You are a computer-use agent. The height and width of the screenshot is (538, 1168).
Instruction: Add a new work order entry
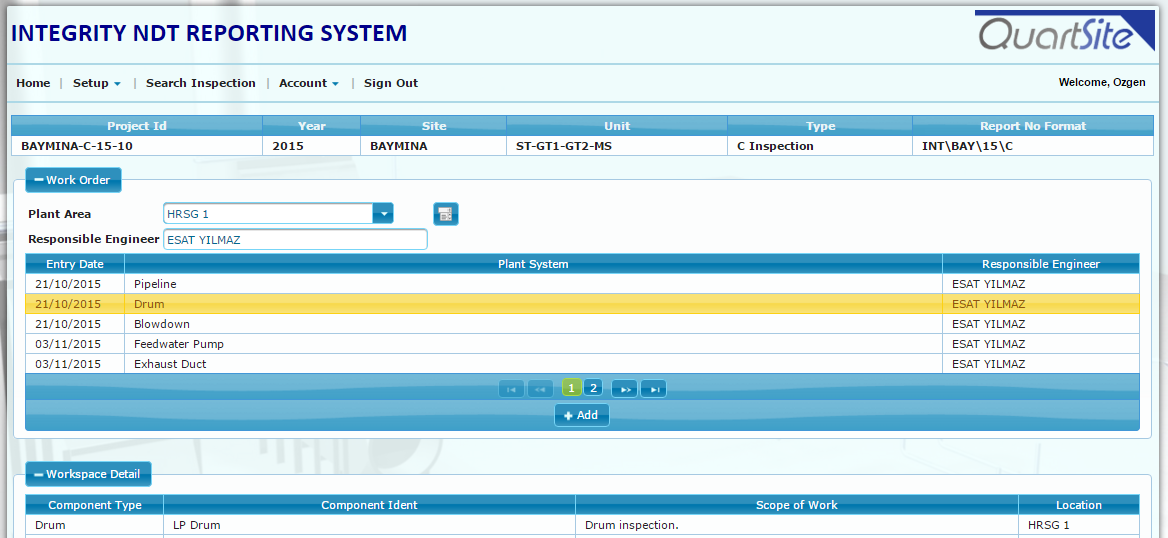pyautogui.click(x=582, y=415)
